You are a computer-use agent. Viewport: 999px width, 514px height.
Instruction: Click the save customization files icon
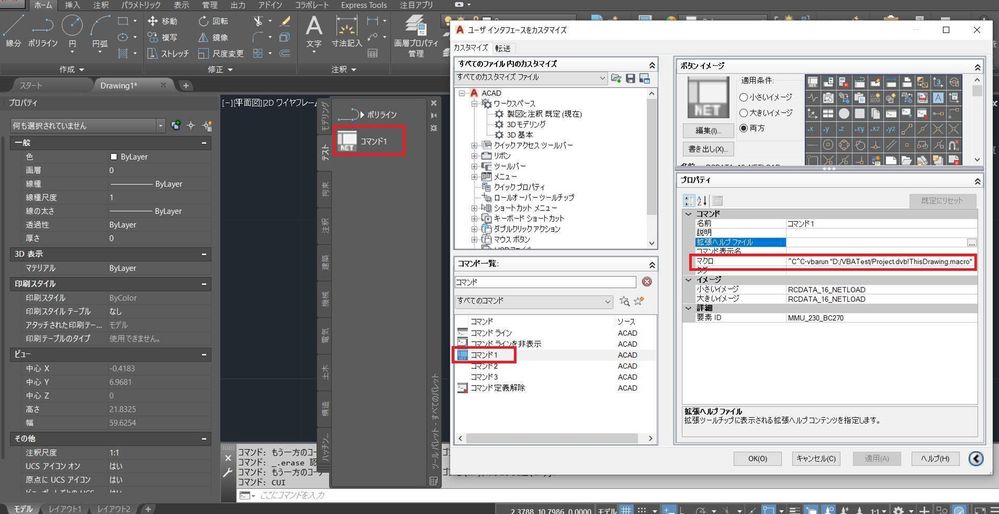pos(631,78)
